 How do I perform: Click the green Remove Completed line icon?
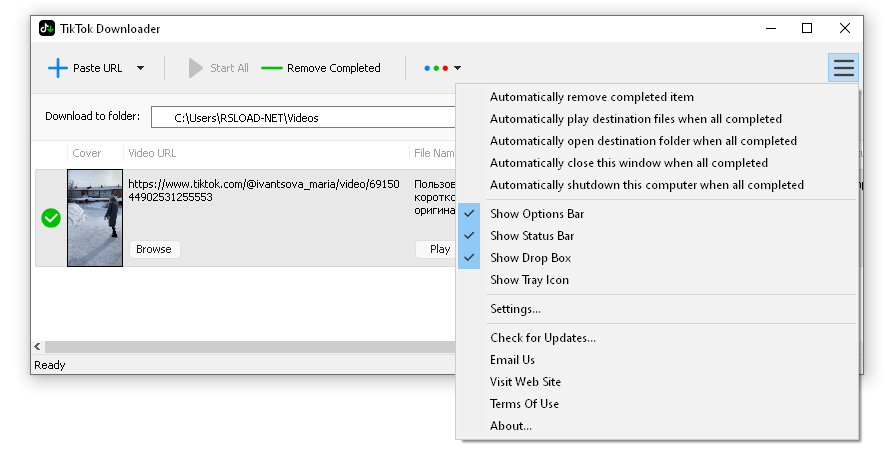tap(272, 68)
